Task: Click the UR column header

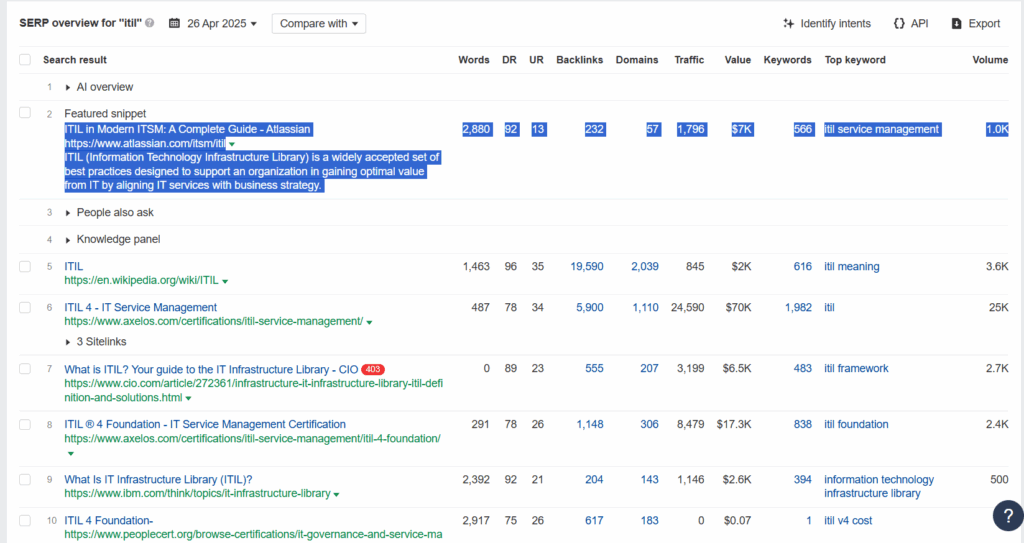Action: click(x=536, y=59)
